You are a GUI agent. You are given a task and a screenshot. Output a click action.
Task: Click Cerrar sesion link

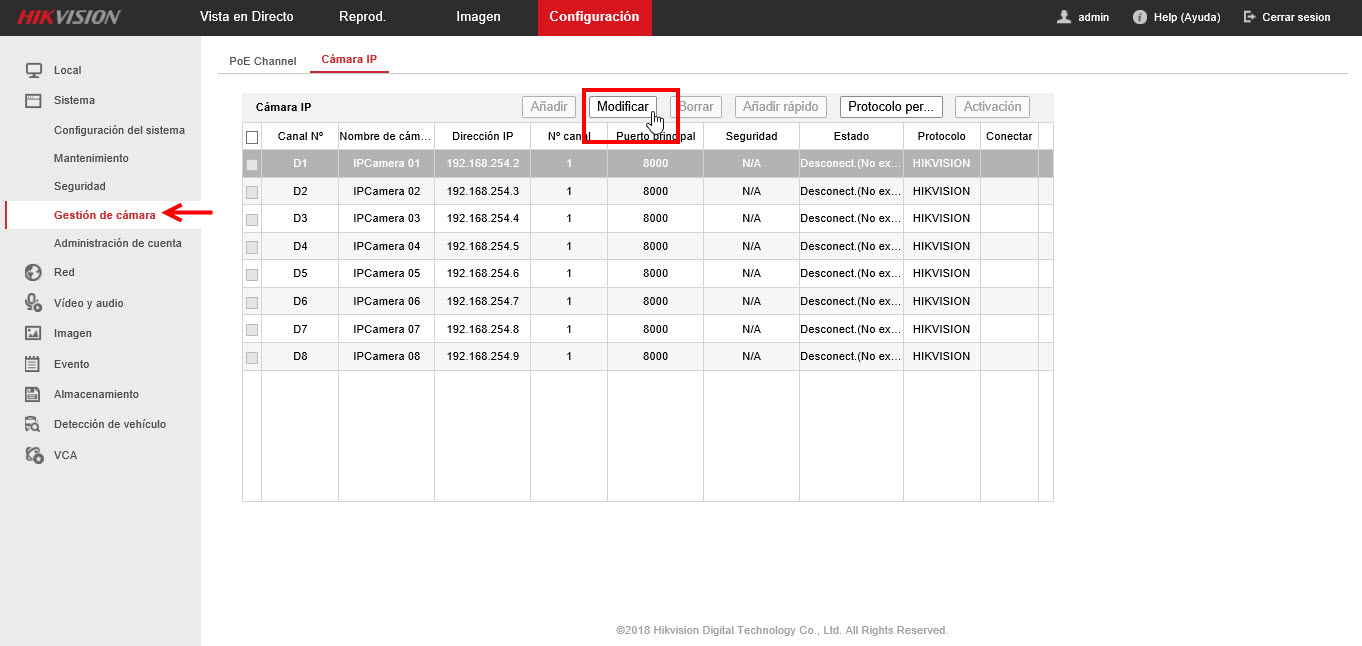(x=1286, y=17)
